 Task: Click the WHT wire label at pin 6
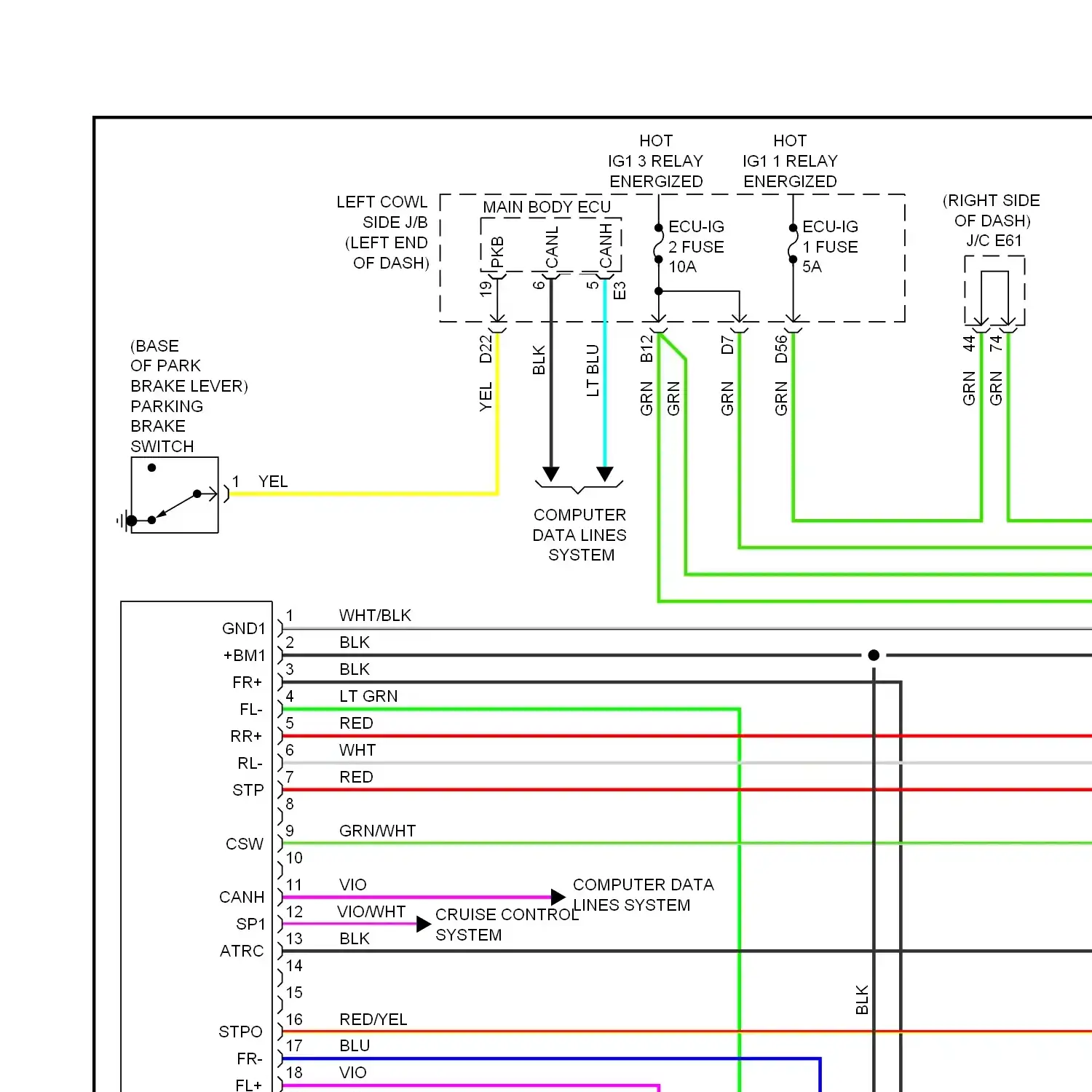tap(357, 750)
